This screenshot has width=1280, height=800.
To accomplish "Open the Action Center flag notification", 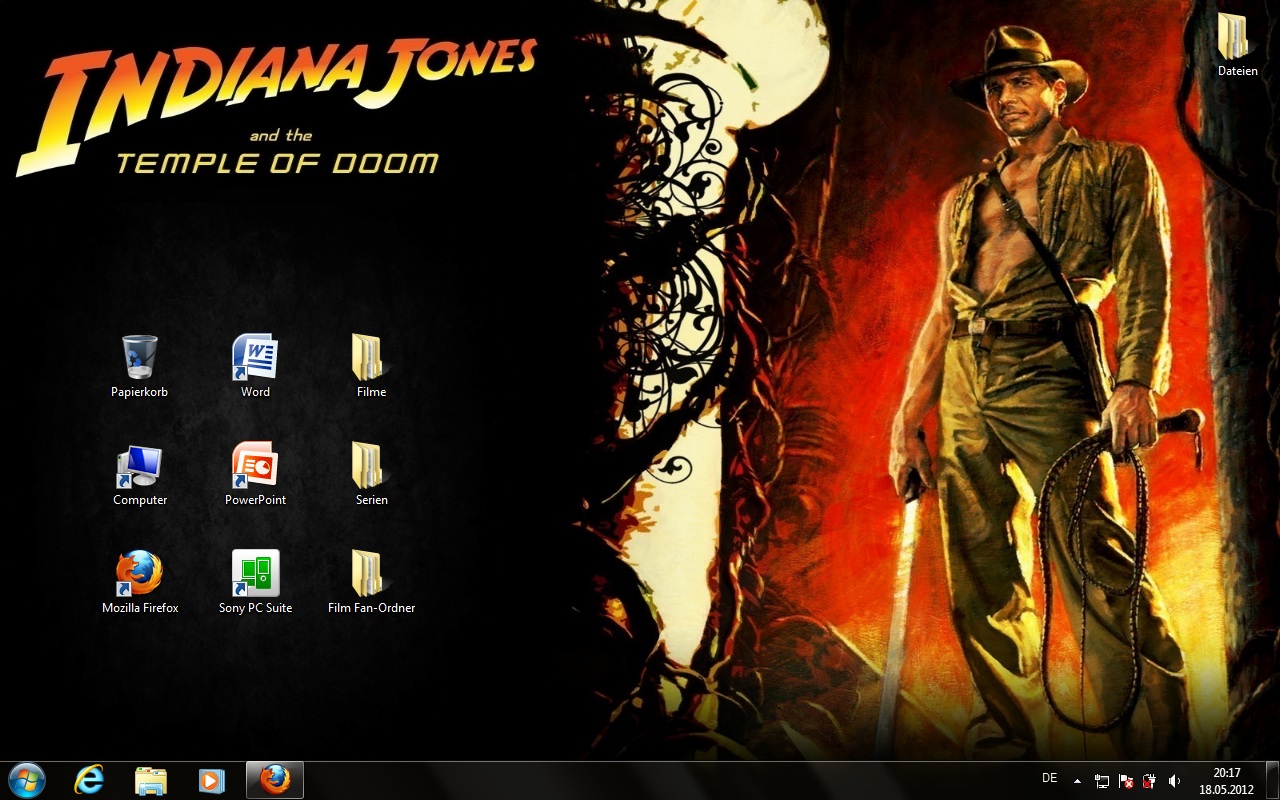I will pos(1125,781).
